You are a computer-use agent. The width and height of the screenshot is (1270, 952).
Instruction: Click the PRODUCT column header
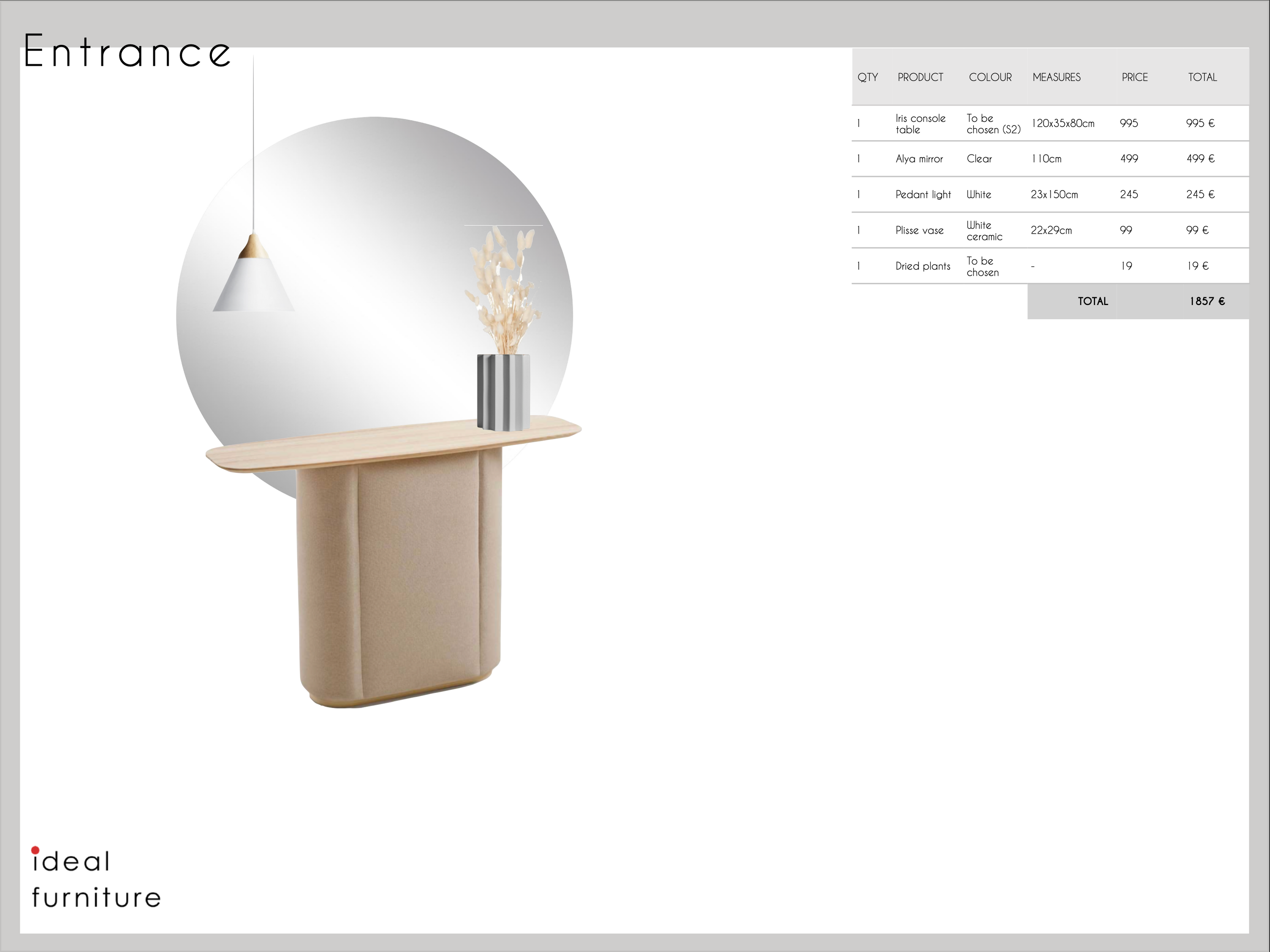point(920,77)
